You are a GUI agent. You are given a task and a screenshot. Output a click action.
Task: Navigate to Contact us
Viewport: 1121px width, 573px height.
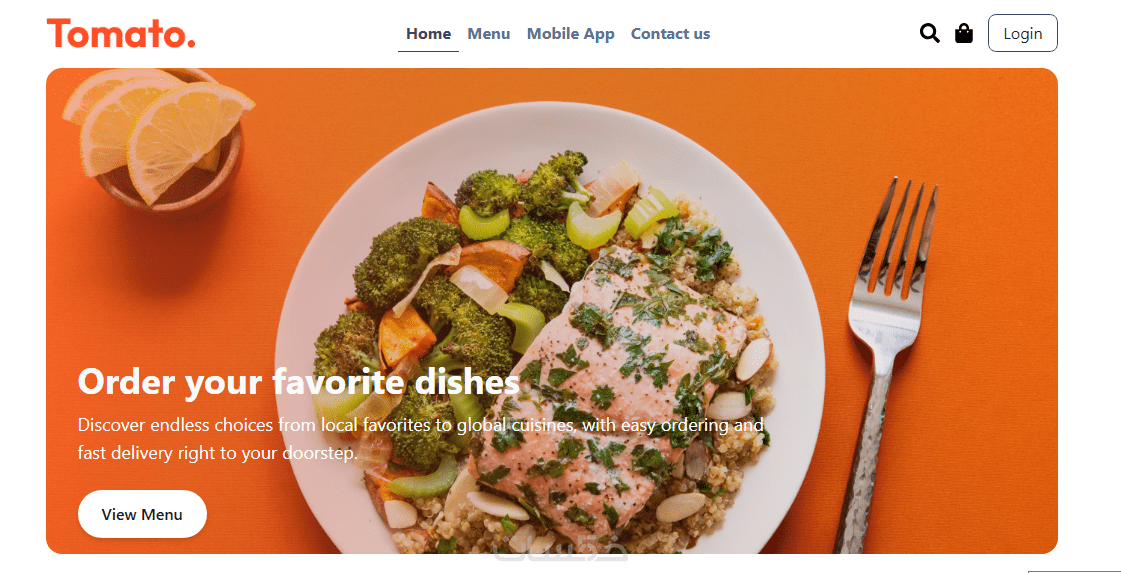click(671, 34)
